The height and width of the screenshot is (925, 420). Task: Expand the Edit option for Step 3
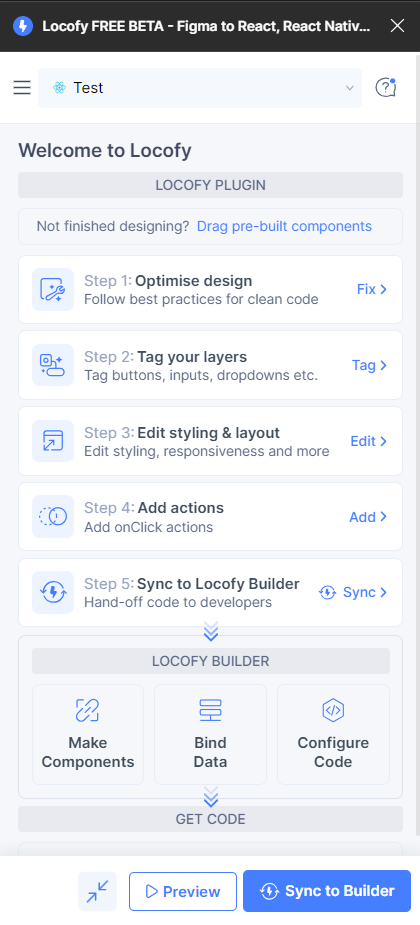coord(369,441)
